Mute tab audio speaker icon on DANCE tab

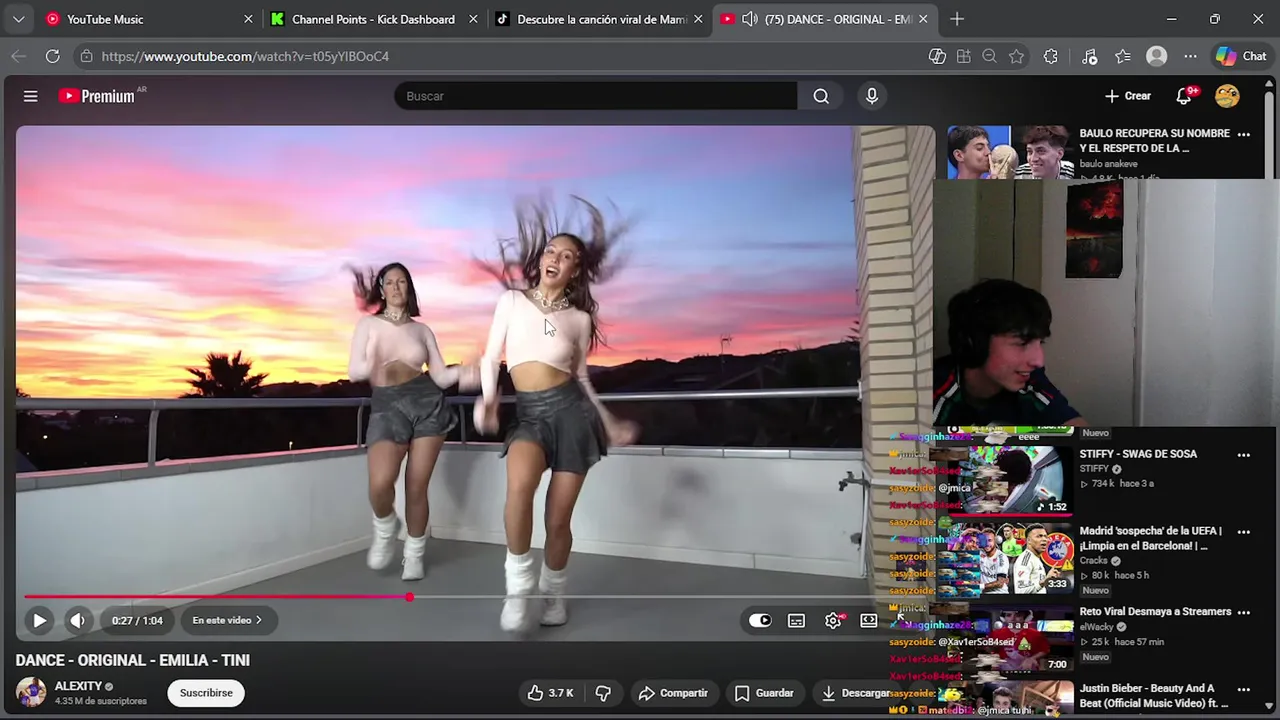[749, 19]
